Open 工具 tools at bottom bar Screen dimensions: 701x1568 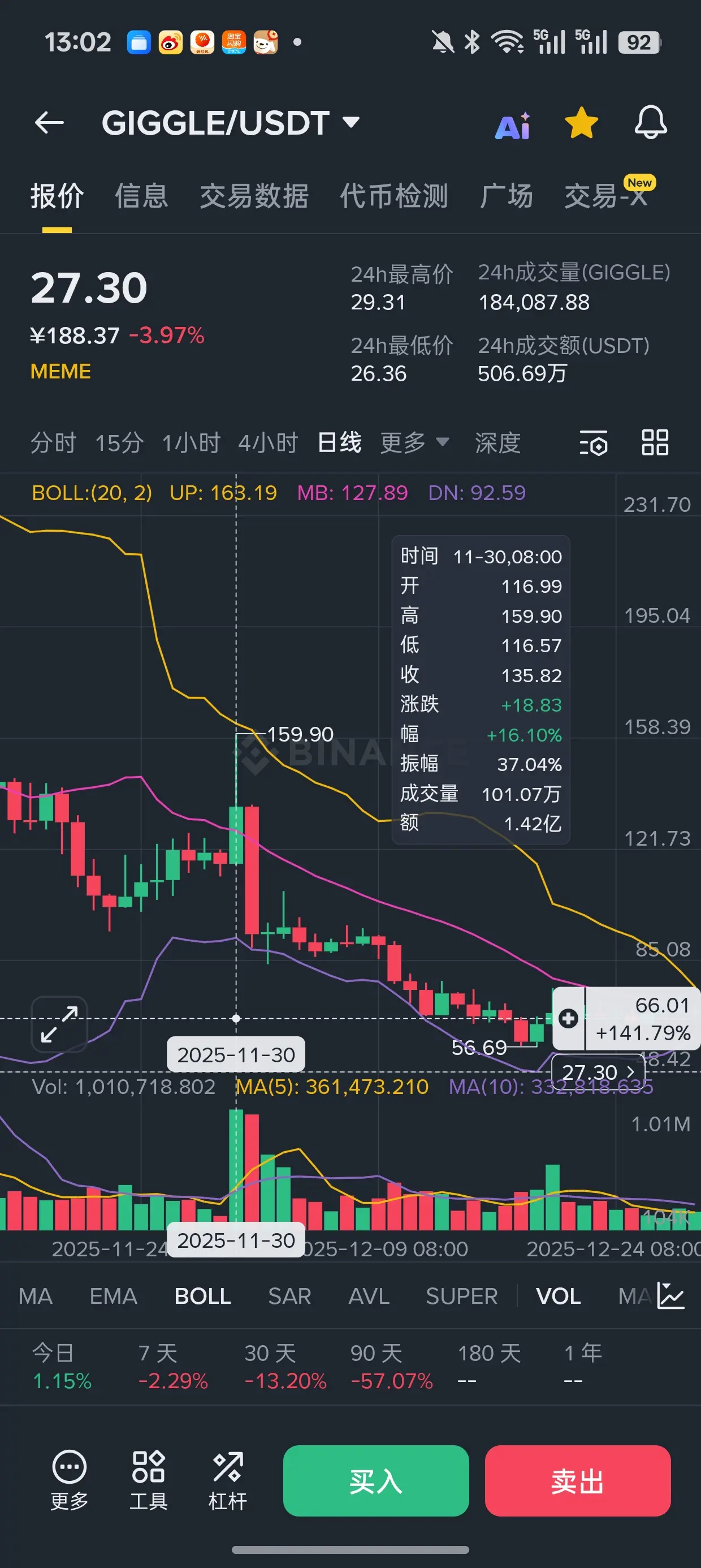149,1480
